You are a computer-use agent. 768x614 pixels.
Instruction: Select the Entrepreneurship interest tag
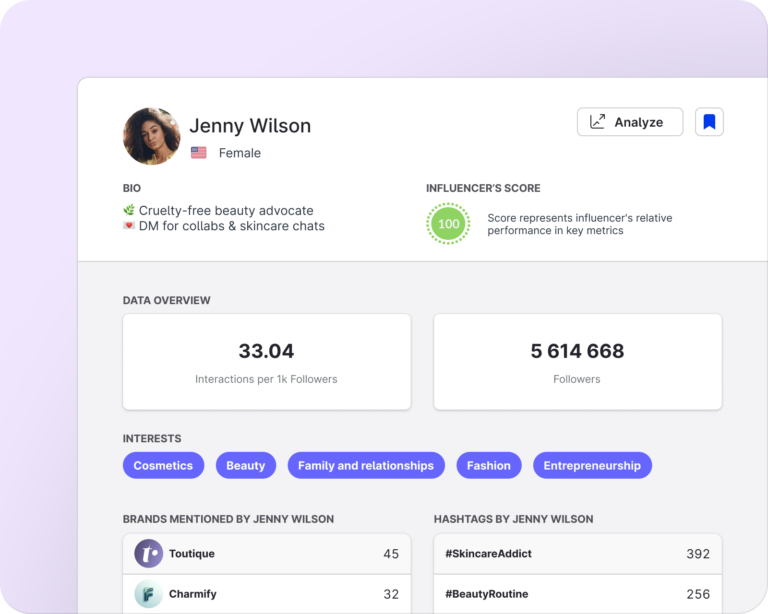pyautogui.click(x=592, y=465)
